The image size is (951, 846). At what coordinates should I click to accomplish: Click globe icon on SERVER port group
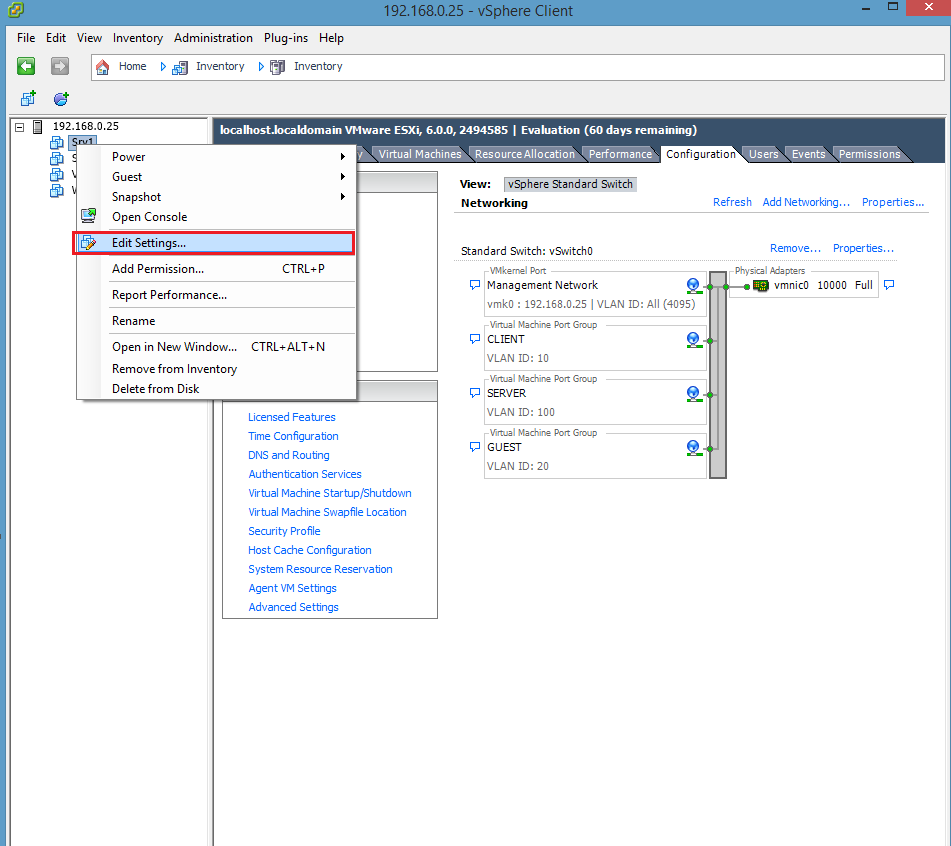coord(694,394)
